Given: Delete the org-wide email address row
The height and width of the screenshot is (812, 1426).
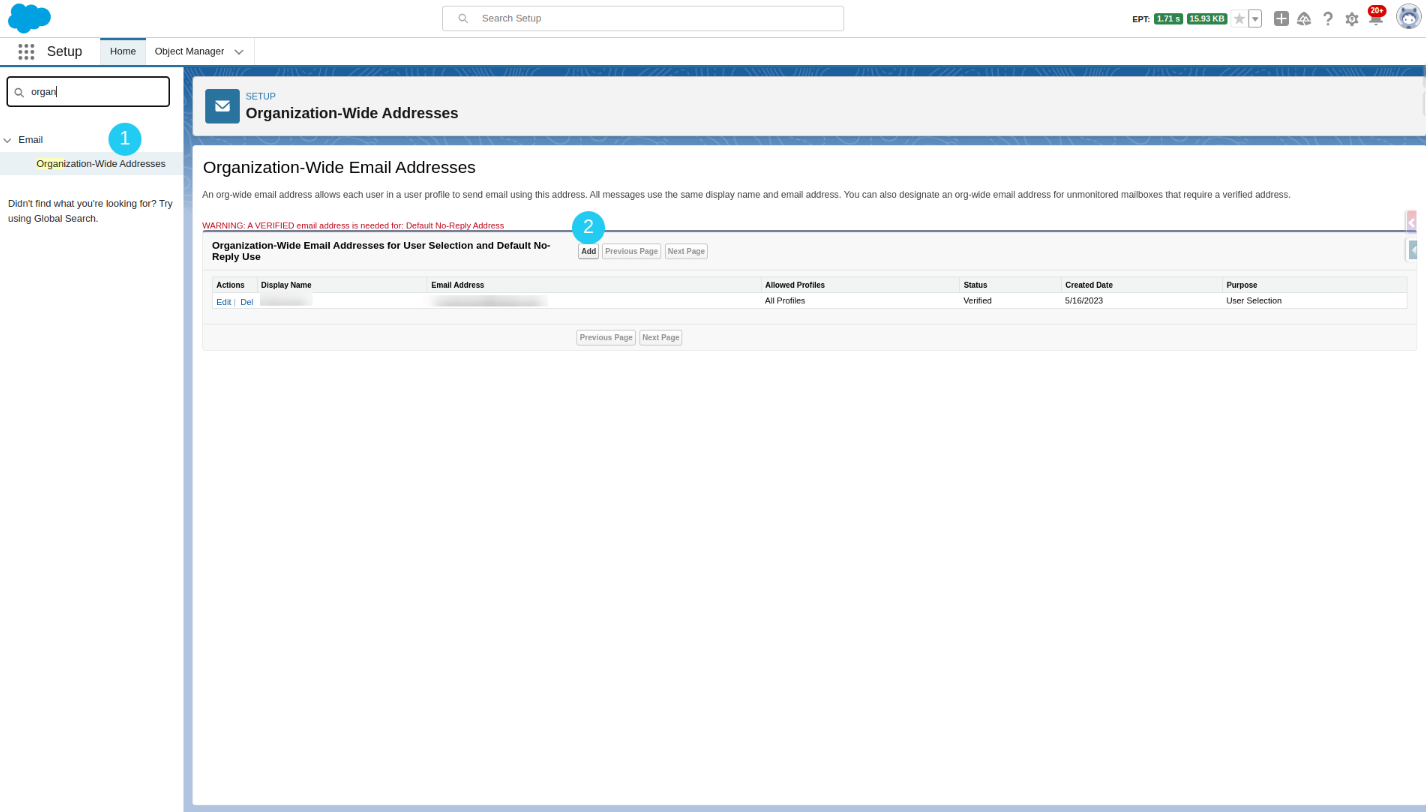Looking at the screenshot, I should pos(247,301).
